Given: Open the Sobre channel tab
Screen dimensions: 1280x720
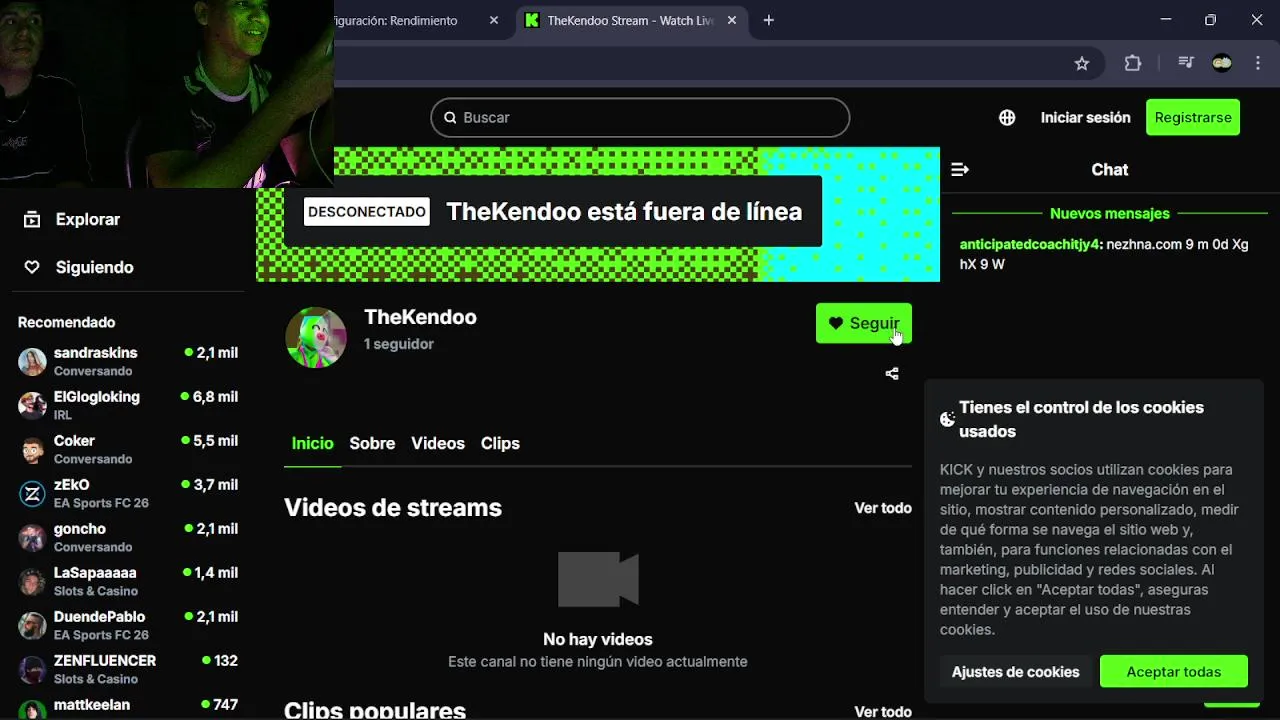Looking at the screenshot, I should 372,443.
